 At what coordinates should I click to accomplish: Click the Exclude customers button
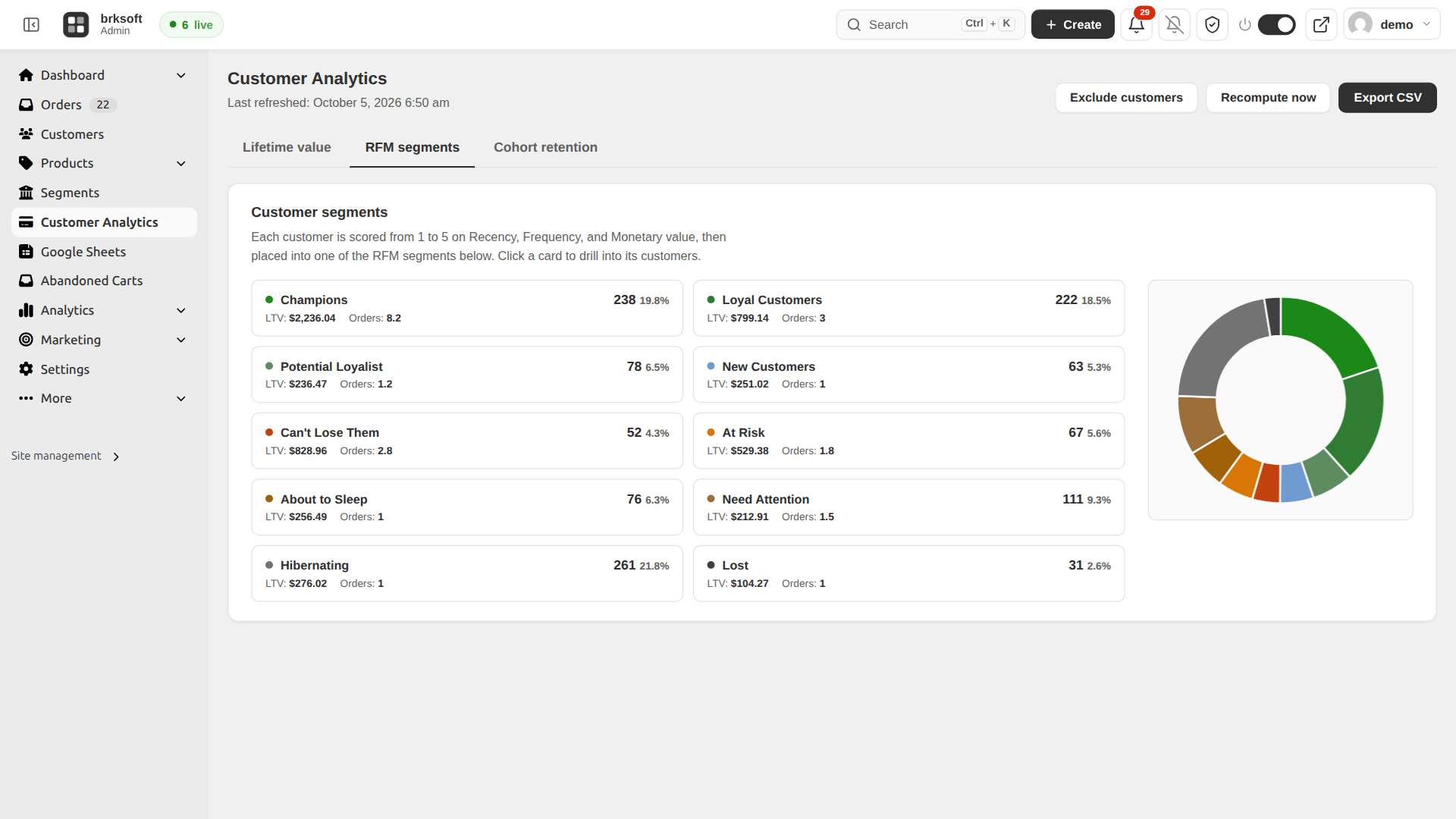click(1126, 98)
